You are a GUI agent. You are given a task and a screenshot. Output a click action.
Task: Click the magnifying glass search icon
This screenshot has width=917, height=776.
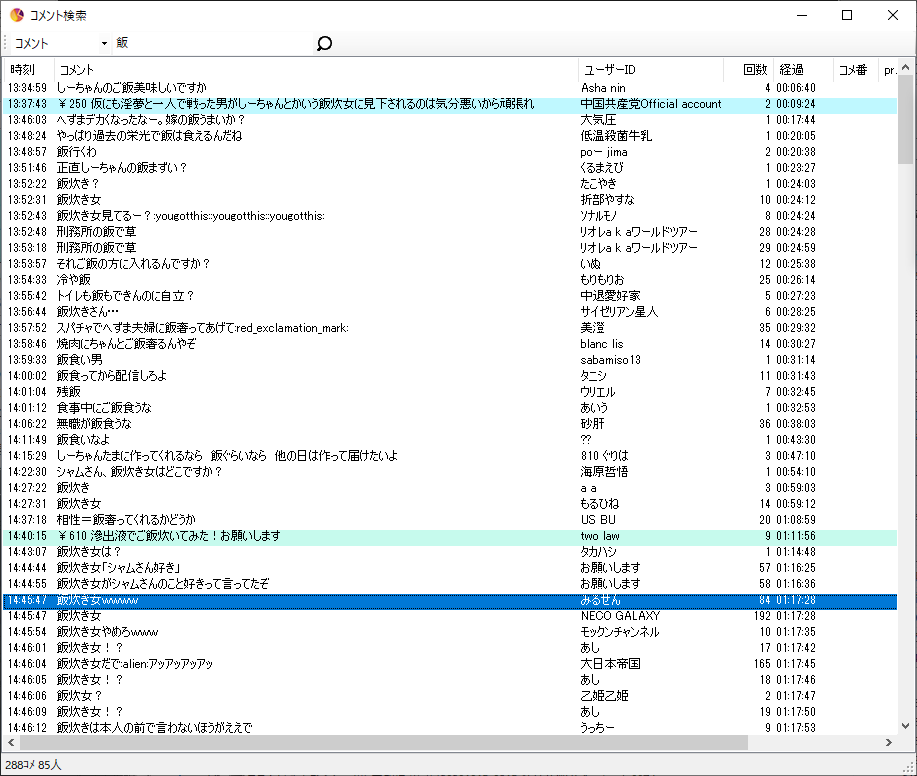[x=323, y=43]
